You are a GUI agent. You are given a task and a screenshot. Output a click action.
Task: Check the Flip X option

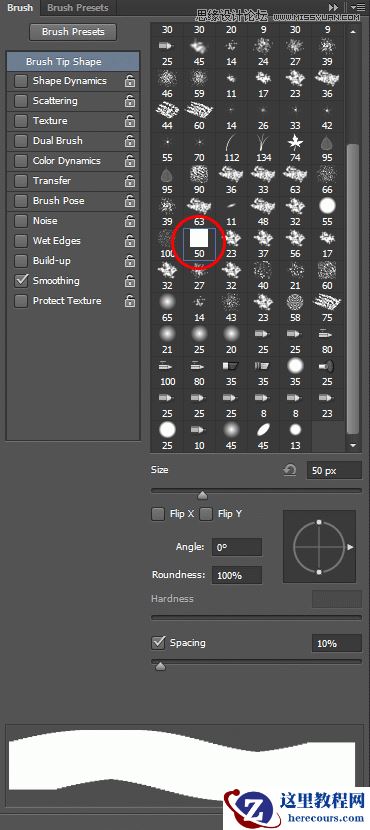click(158, 514)
